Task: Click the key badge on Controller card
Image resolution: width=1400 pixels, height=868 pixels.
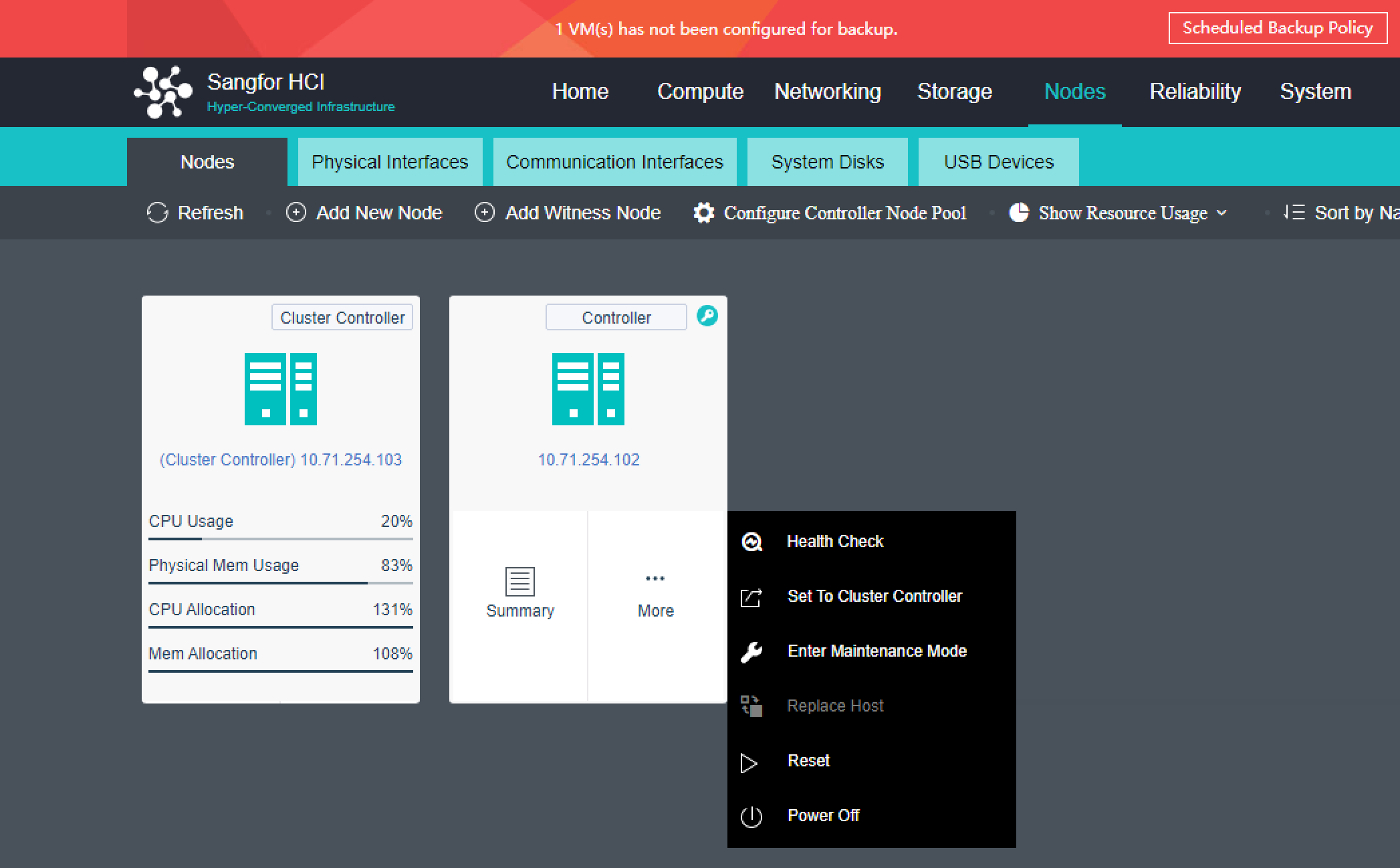Action: pyautogui.click(x=707, y=316)
